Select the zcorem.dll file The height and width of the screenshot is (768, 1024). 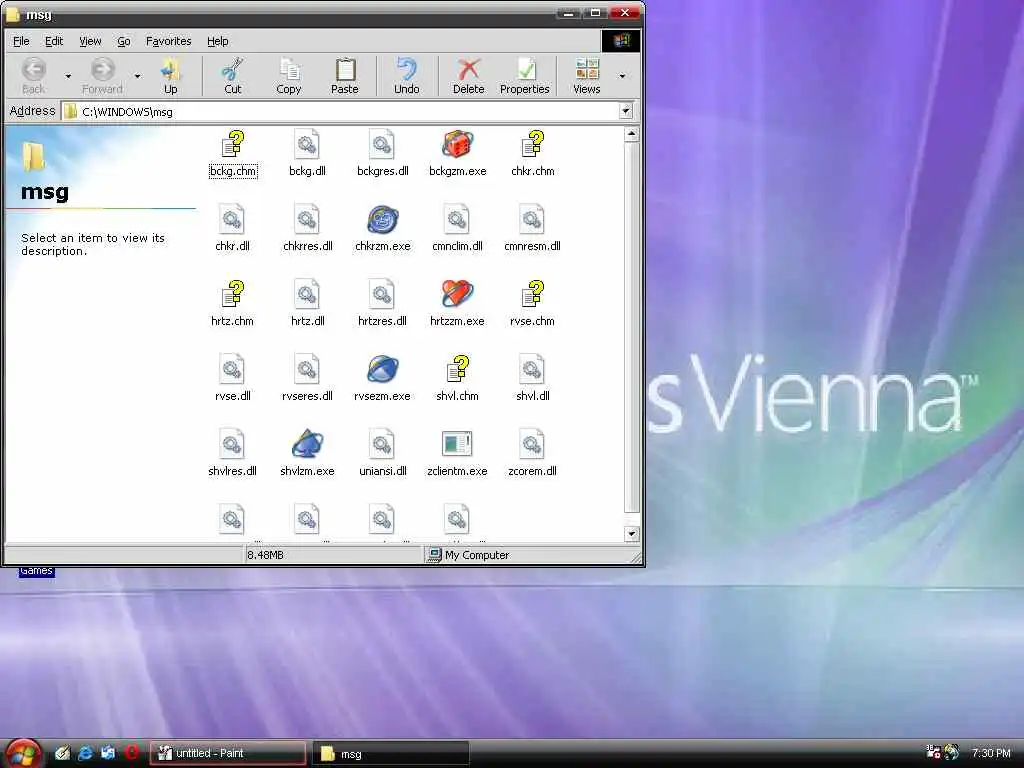532,455
